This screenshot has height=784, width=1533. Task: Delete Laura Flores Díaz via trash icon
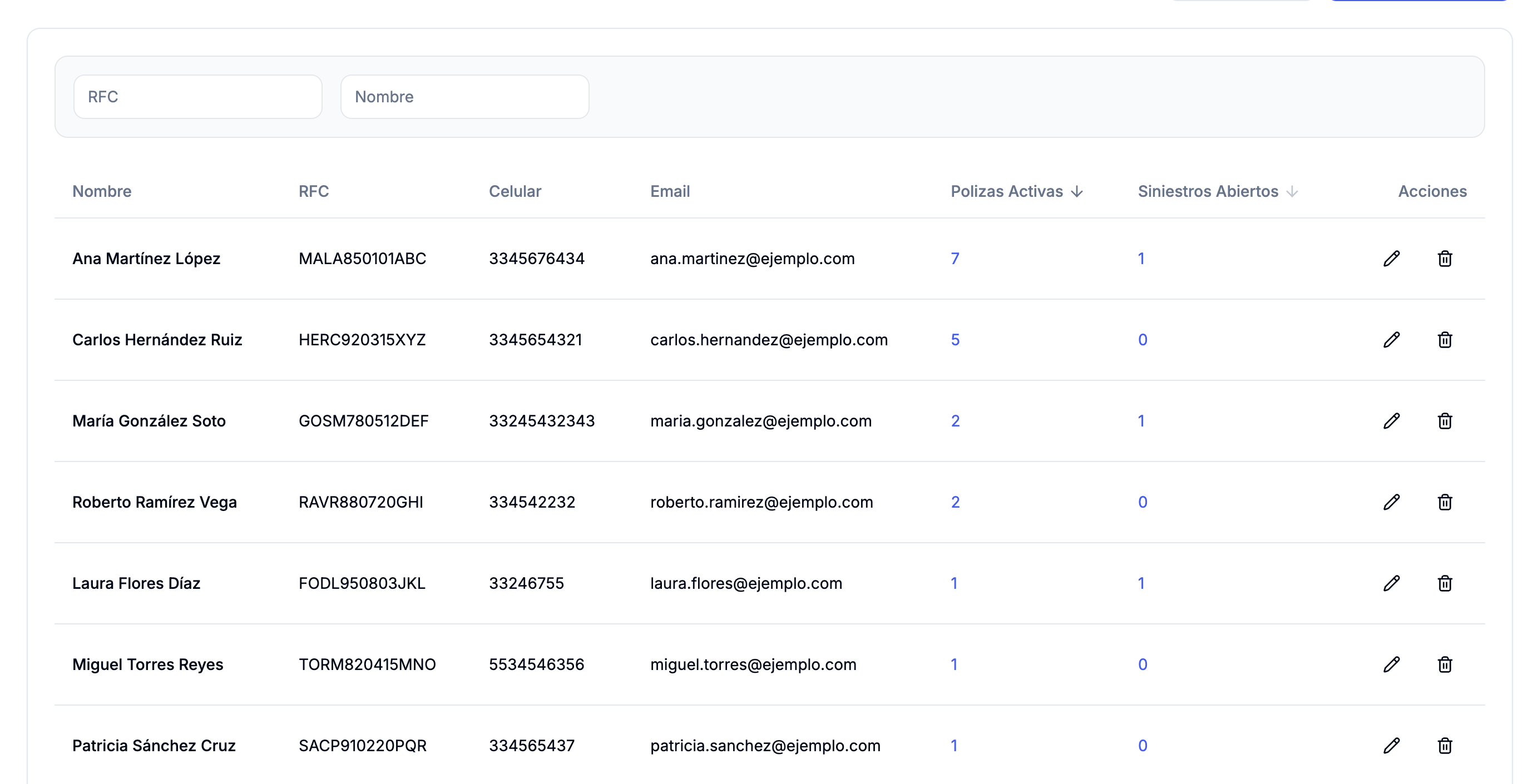coord(1445,583)
